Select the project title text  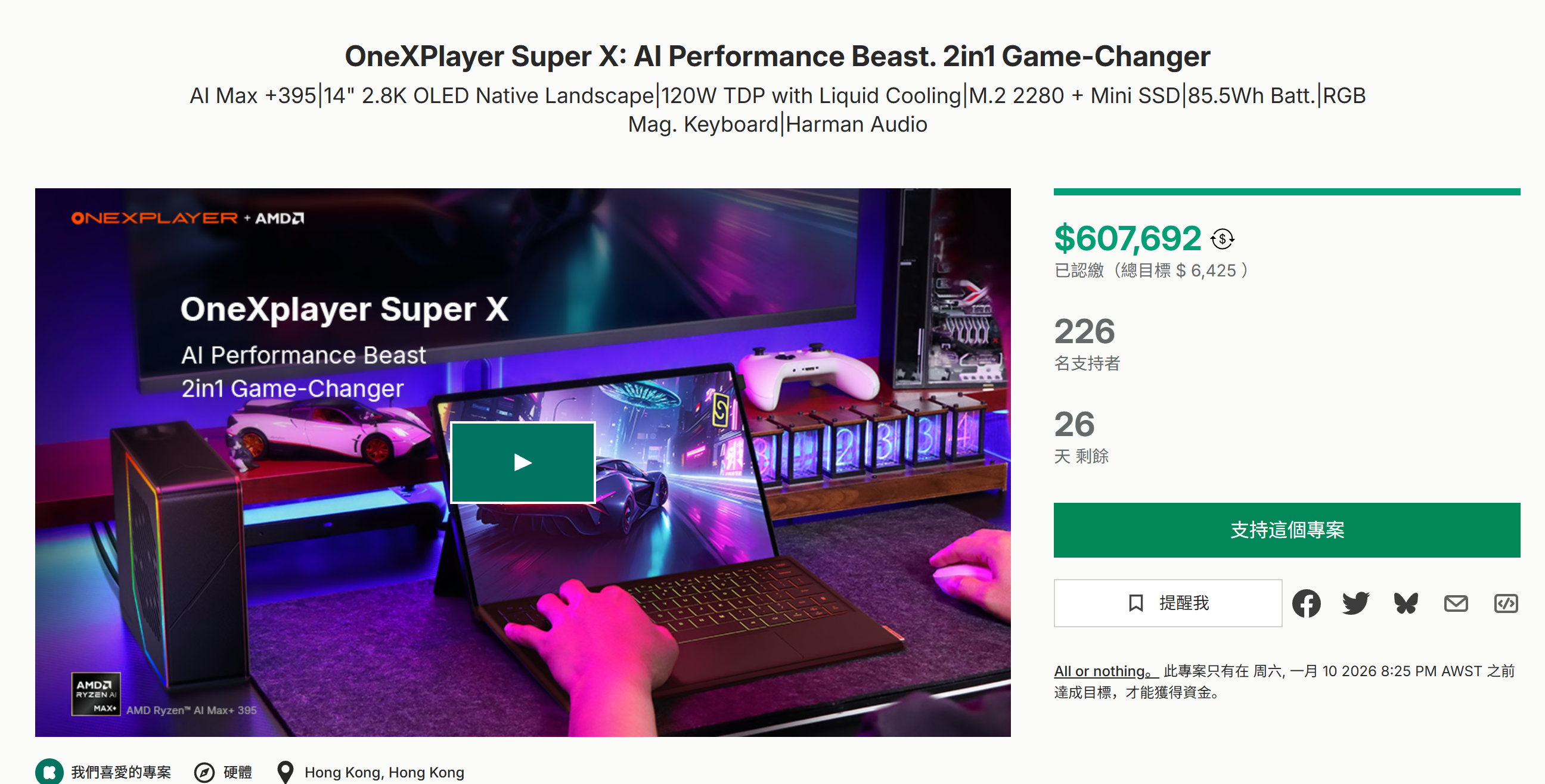(772, 57)
